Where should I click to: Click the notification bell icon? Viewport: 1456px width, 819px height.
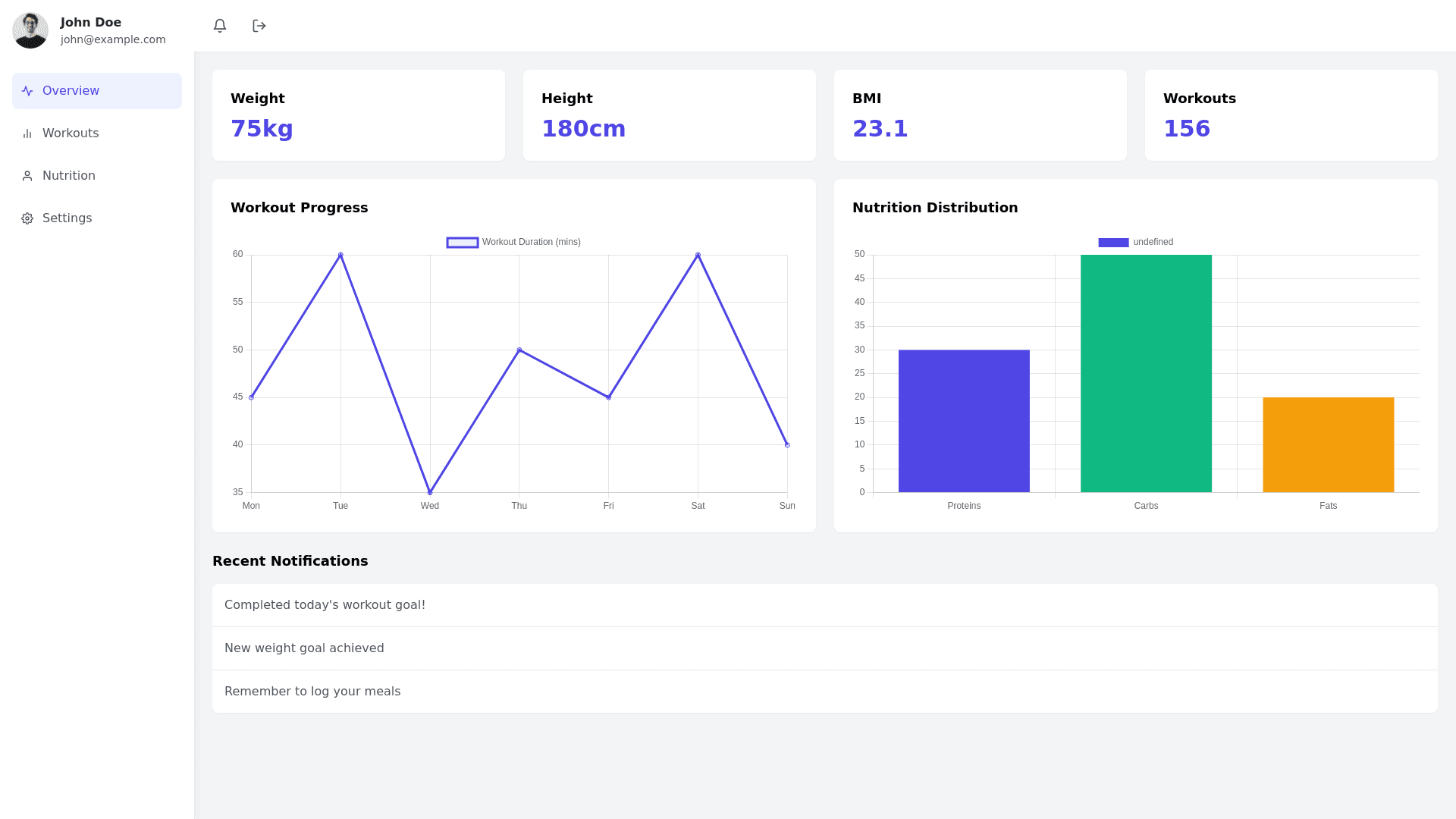coord(220,26)
